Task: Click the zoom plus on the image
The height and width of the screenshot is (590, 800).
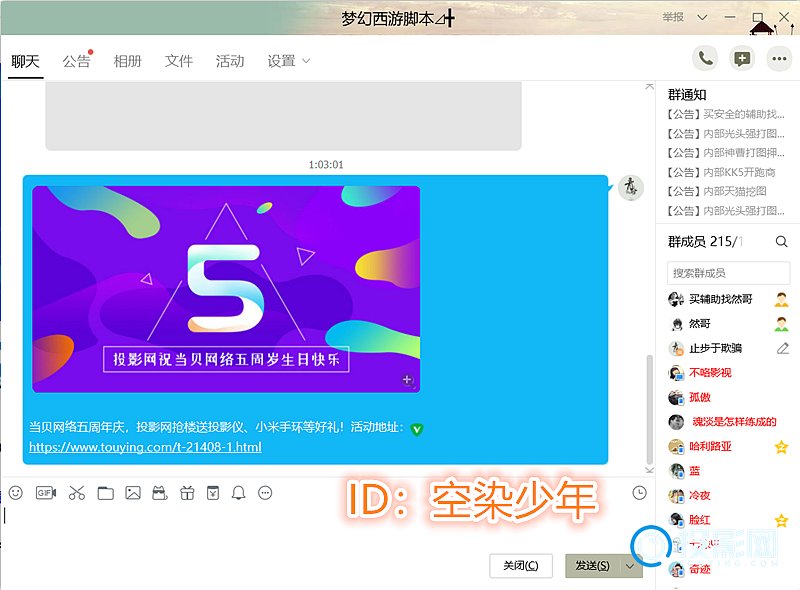Action: tap(407, 380)
